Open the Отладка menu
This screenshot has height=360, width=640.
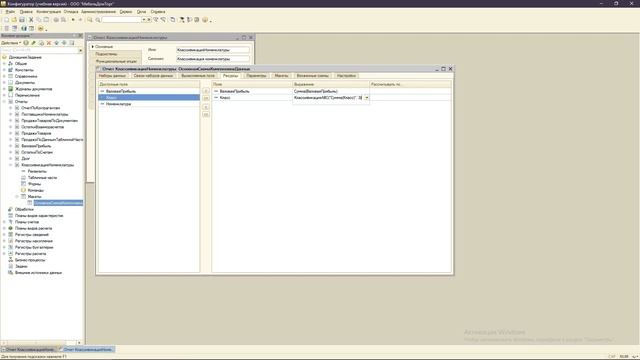tap(71, 12)
